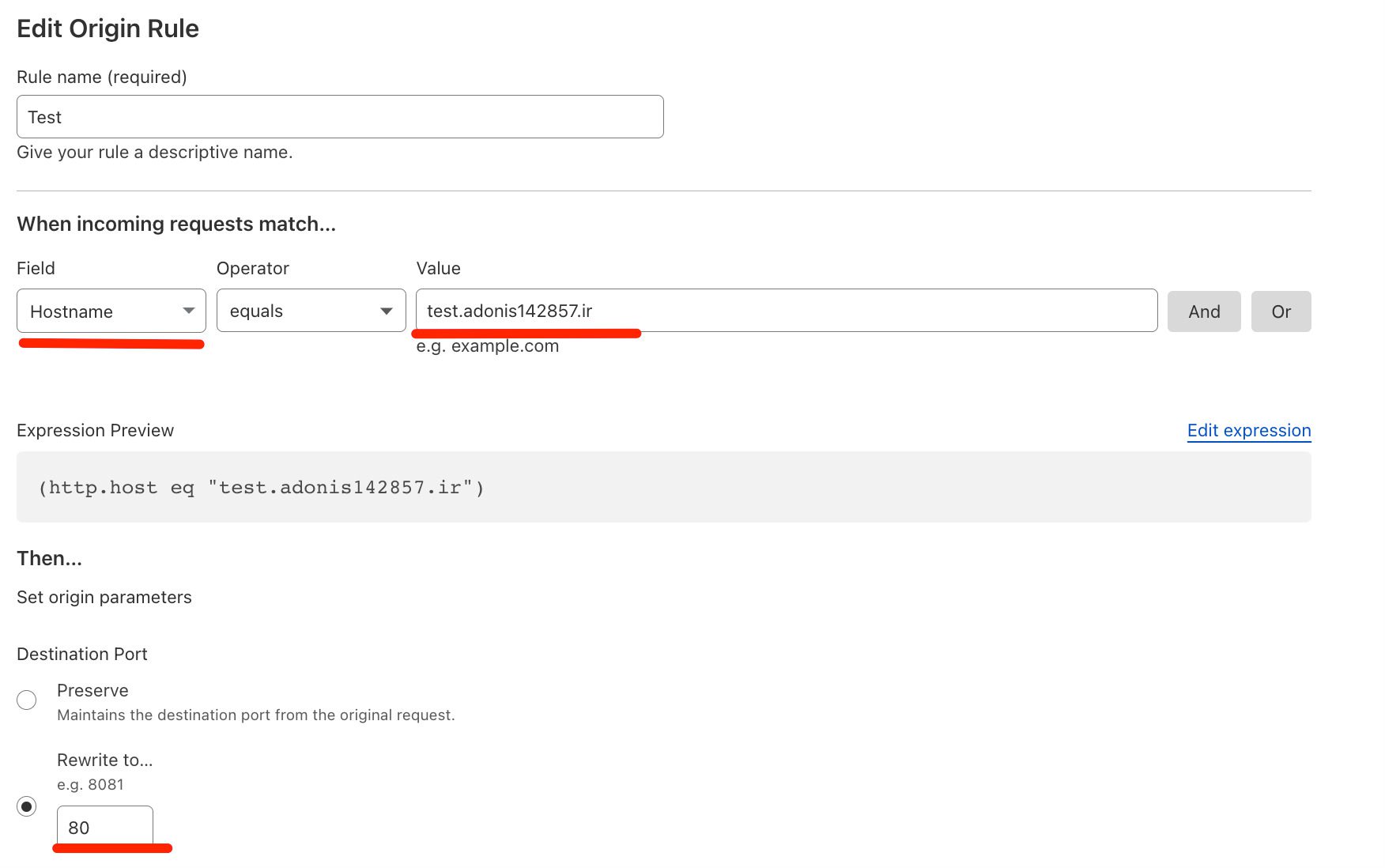Click the Rewrite to... option label
Screen dimensions: 1385x868
(x=104, y=760)
